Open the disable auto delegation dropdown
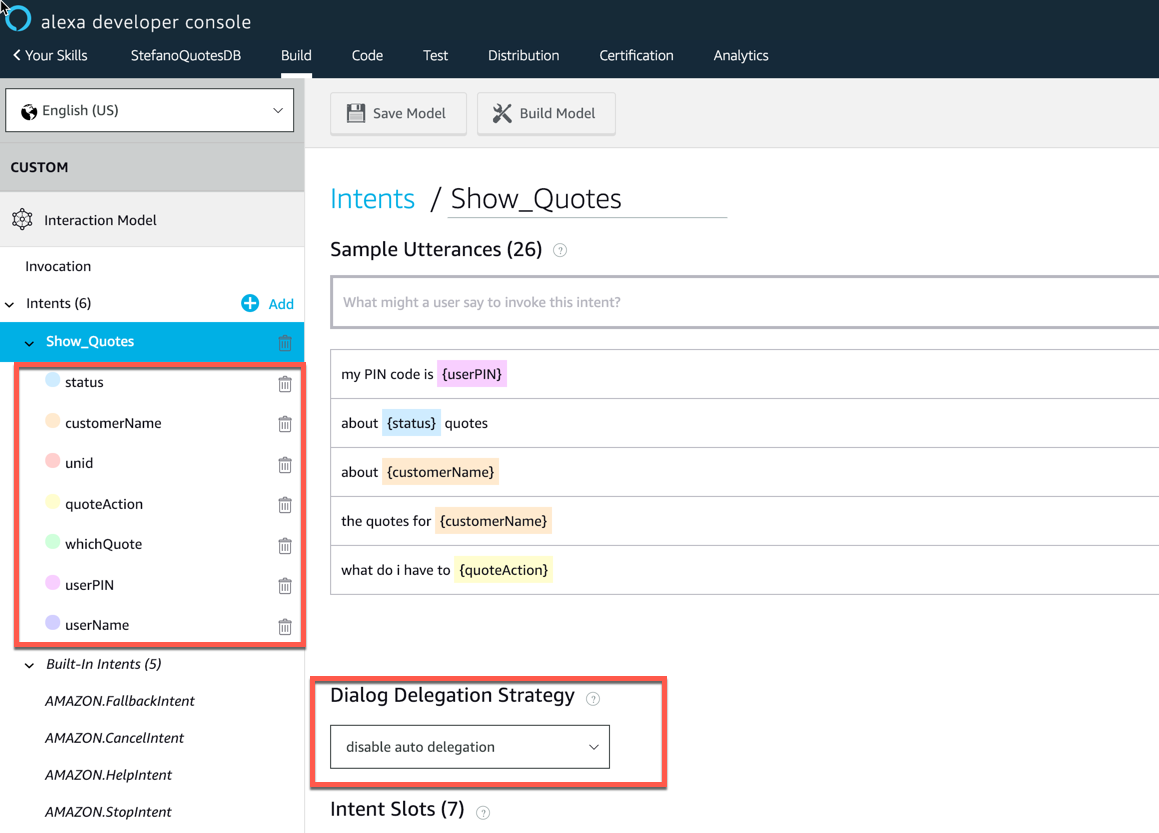Viewport: 1159px width, 833px height. [469, 747]
